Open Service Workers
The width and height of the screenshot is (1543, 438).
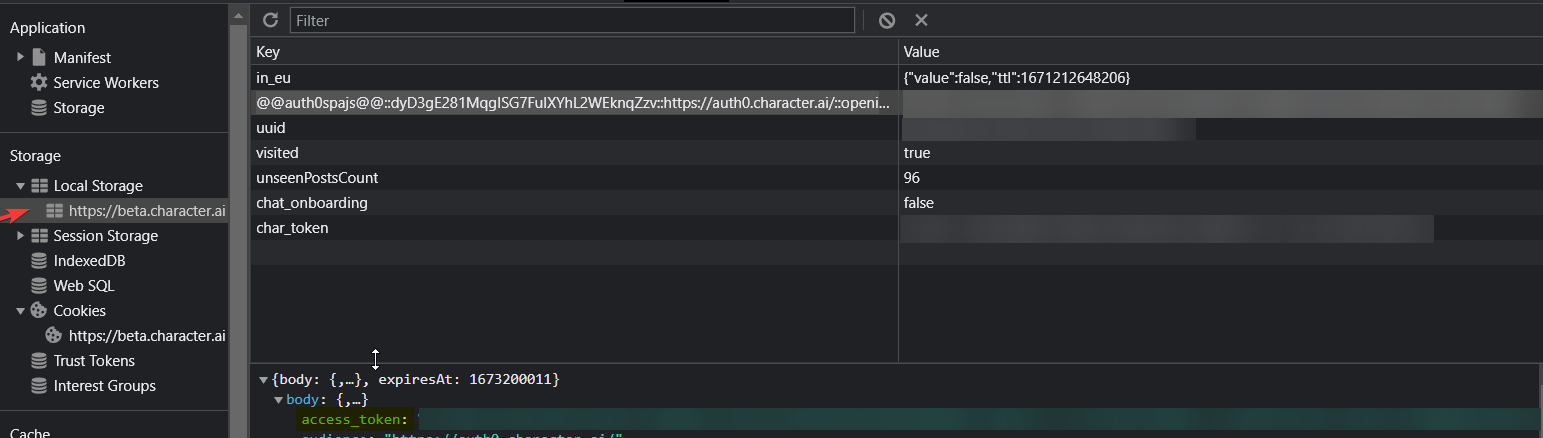pos(106,83)
